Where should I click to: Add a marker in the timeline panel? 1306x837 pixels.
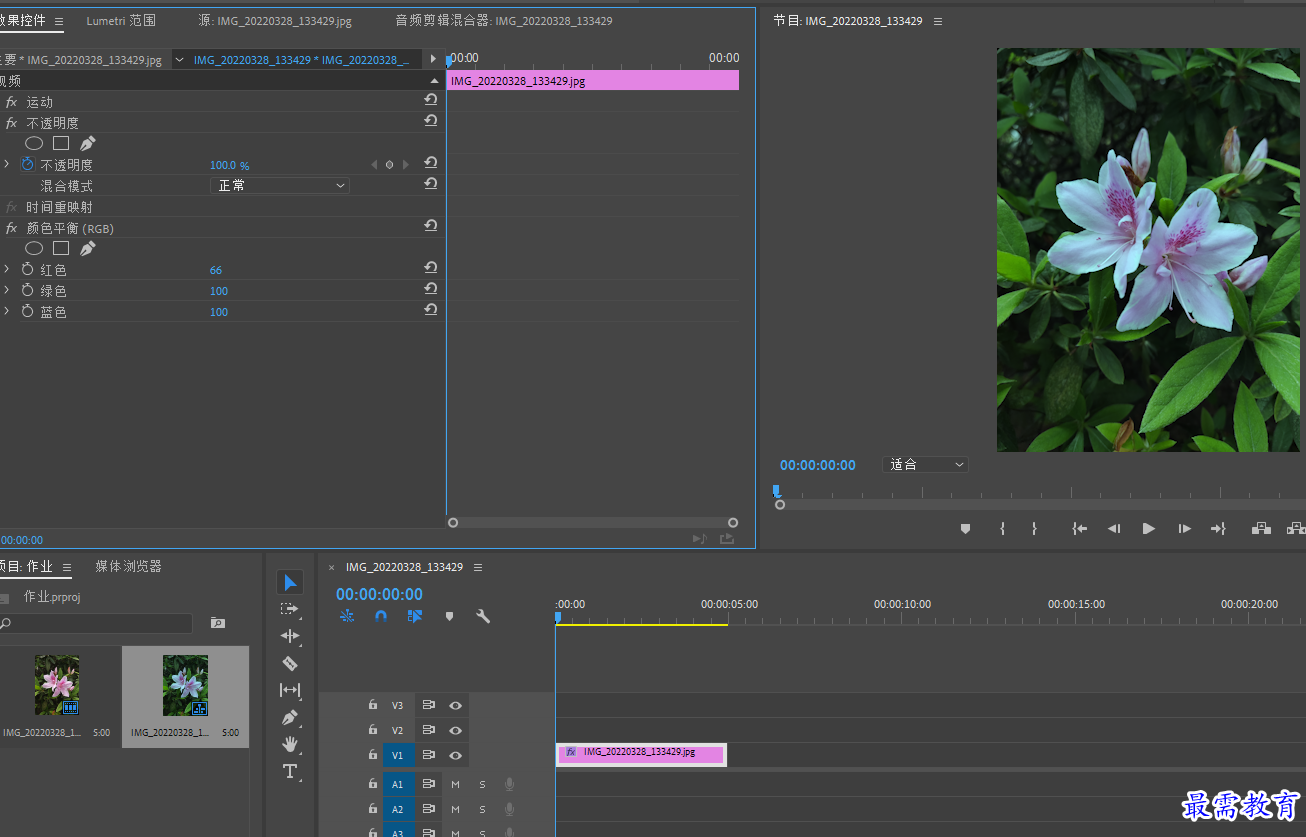449,616
